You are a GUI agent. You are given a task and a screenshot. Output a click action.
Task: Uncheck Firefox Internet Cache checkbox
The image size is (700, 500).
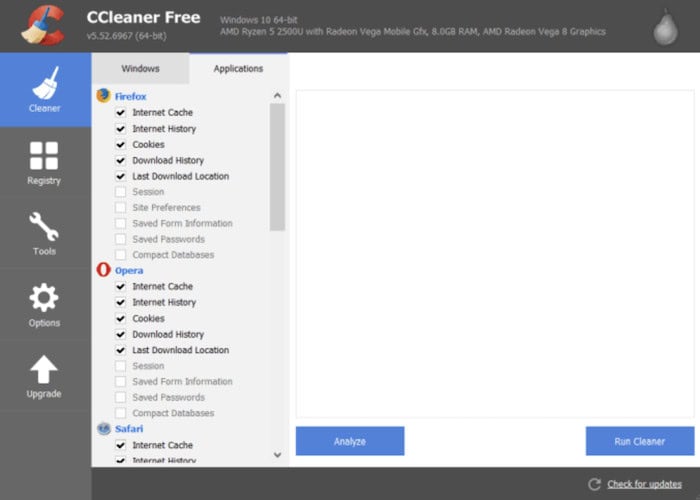[x=121, y=112]
